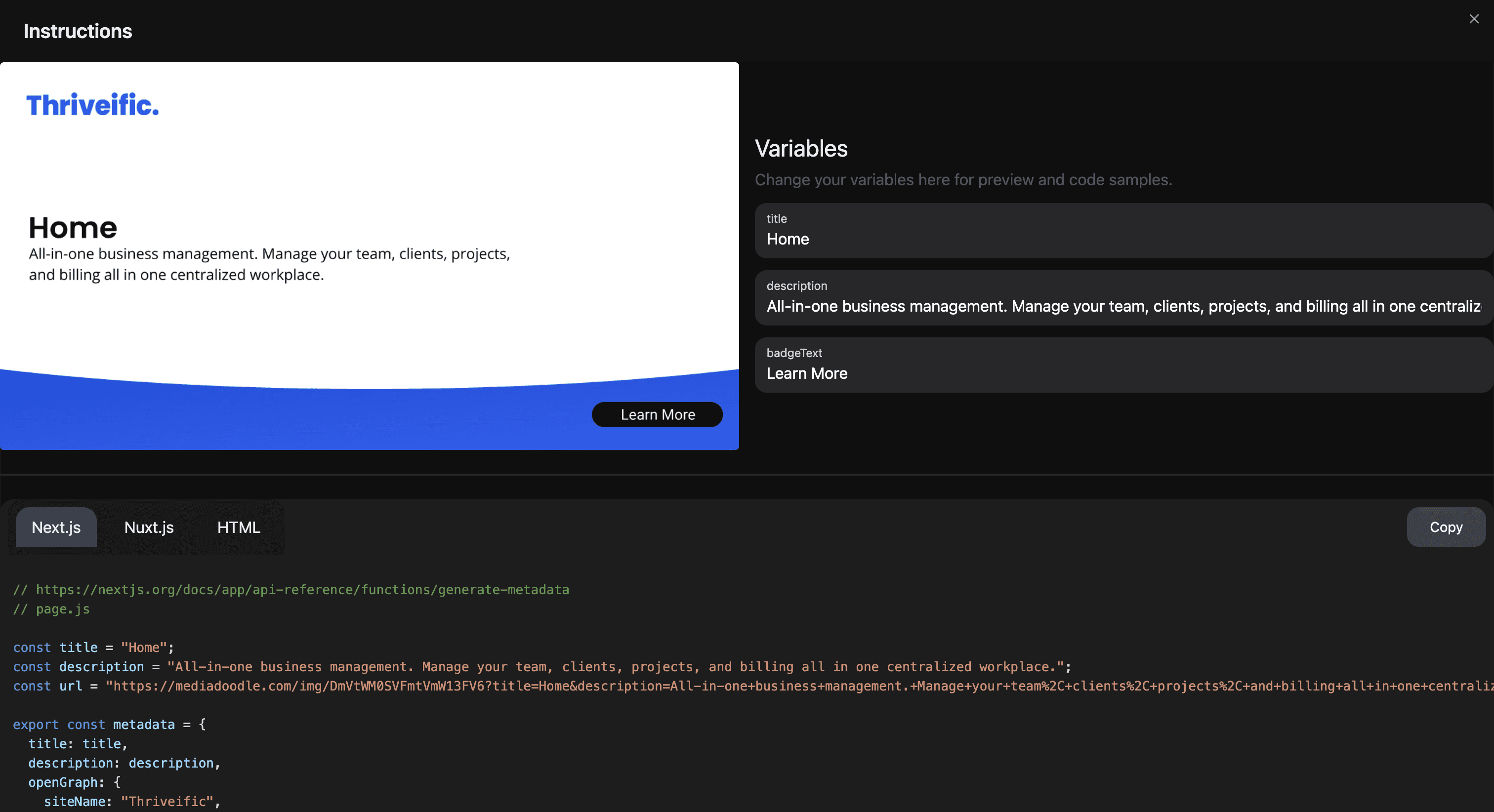The image size is (1494, 812).
Task: Edit the title variable field containing Home
Action: point(1124,231)
